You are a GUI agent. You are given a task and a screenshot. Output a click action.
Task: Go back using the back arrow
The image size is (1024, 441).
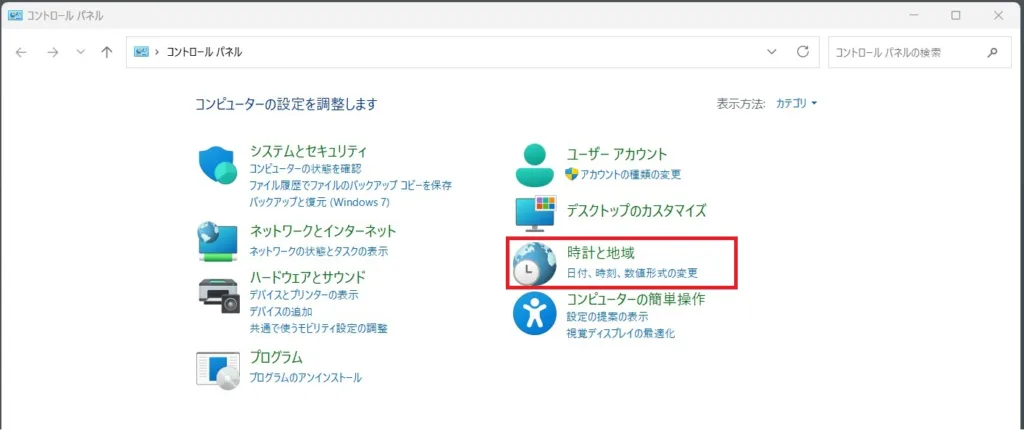pos(22,52)
